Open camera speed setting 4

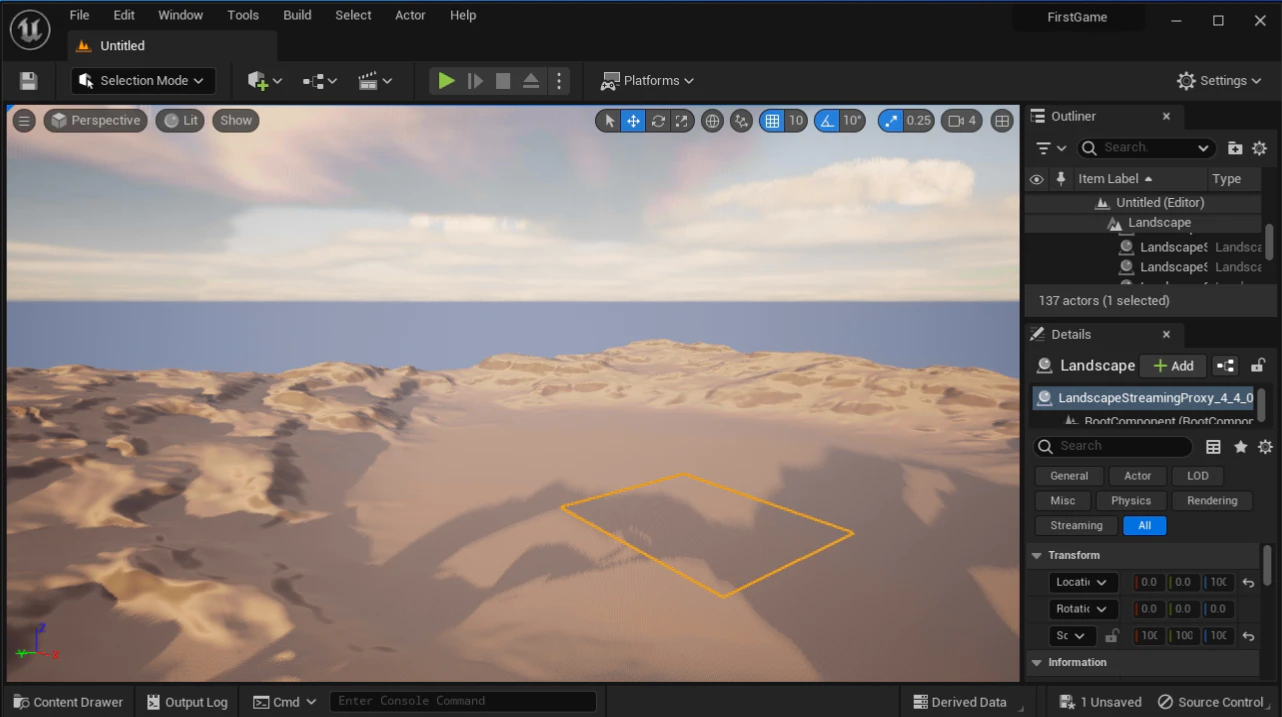pyautogui.click(x=962, y=121)
